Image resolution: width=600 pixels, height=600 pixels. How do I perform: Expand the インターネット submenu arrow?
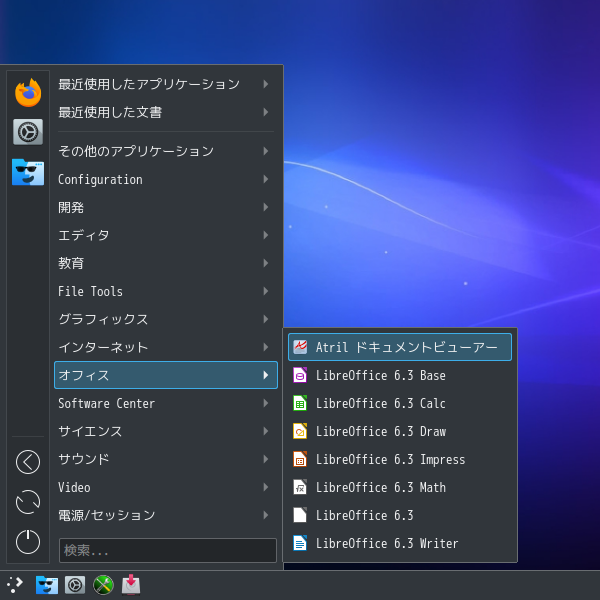[x=266, y=347]
